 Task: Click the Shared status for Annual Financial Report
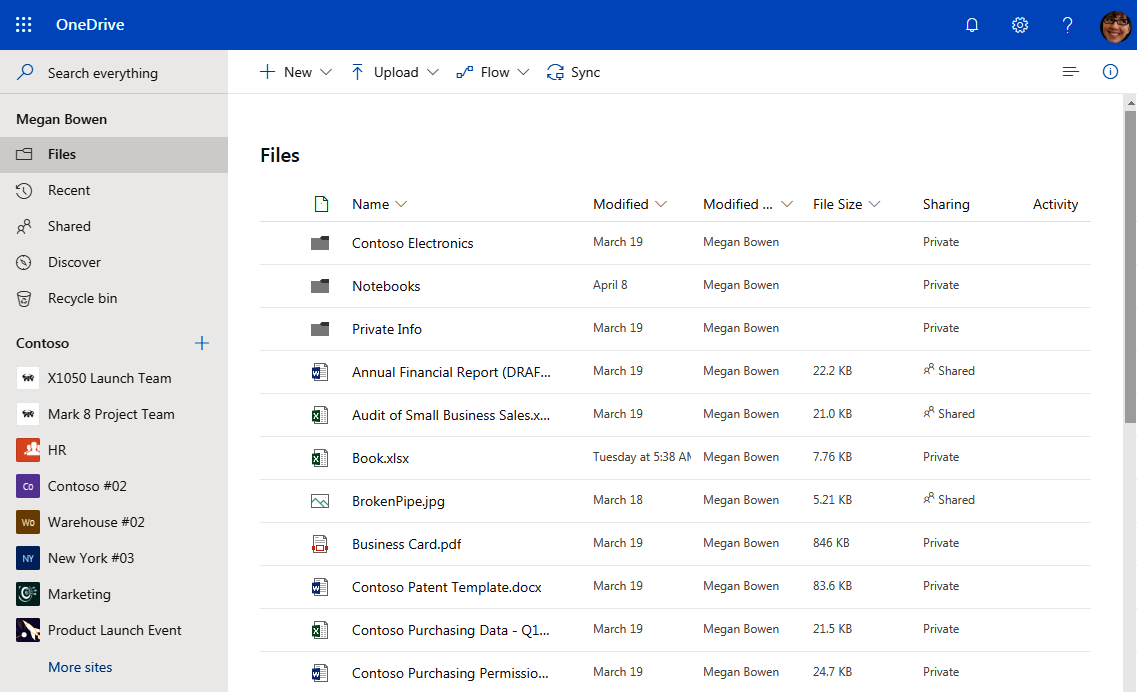(948, 371)
